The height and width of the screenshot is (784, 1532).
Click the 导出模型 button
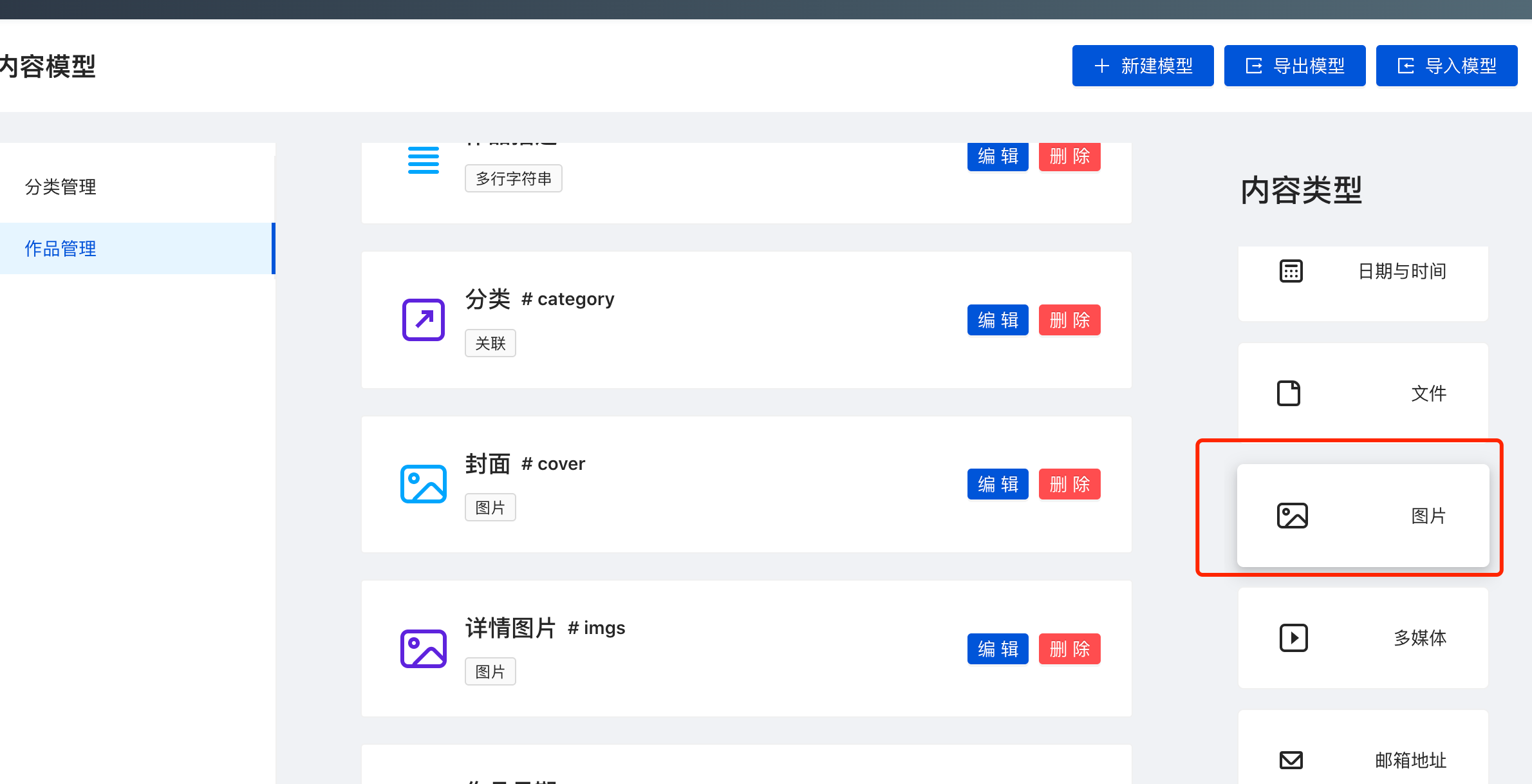pyautogui.click(x=1294, y=66)
